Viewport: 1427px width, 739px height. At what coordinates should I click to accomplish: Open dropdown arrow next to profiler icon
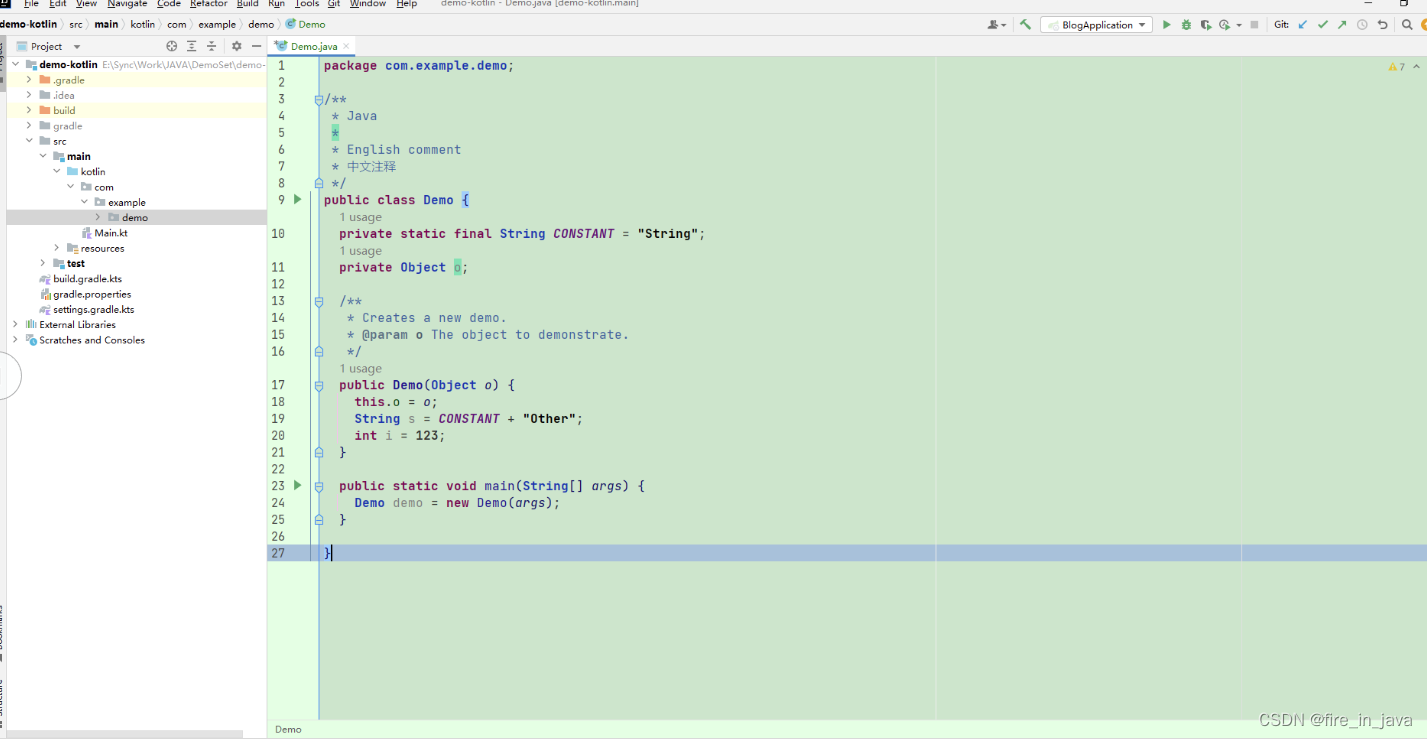(1239, 25)
